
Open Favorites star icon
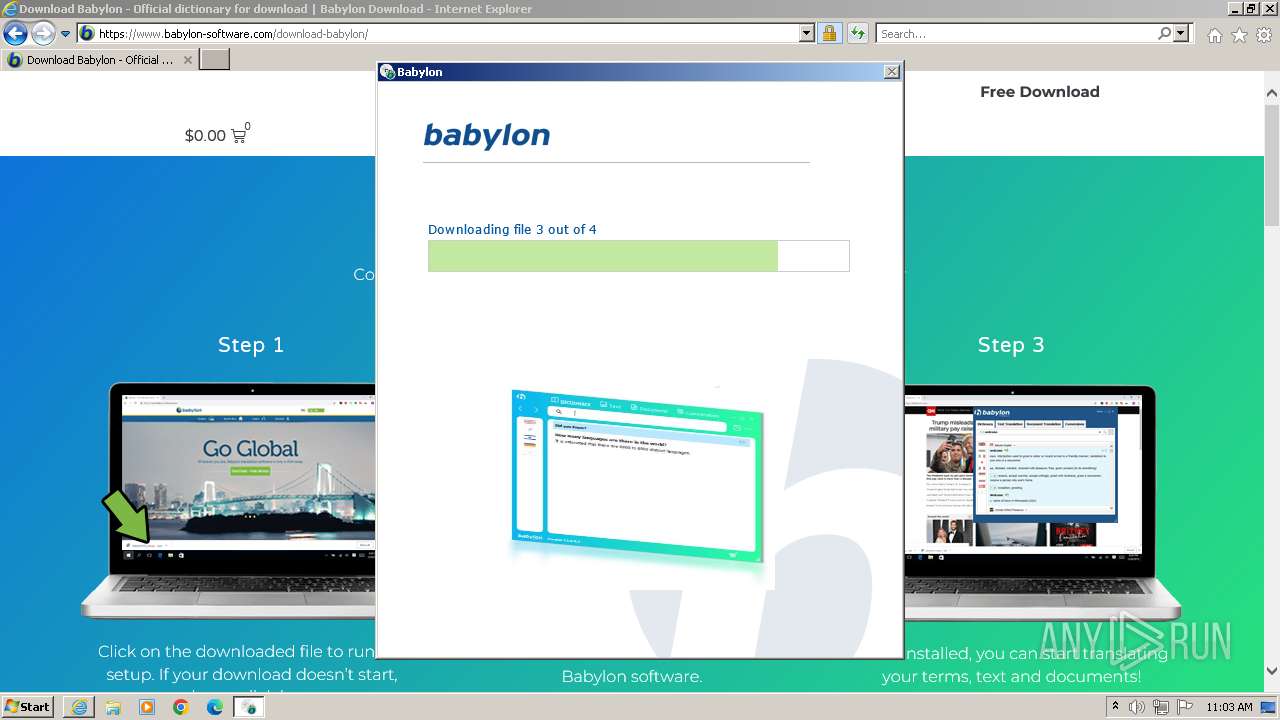(x=1239, y=35)
